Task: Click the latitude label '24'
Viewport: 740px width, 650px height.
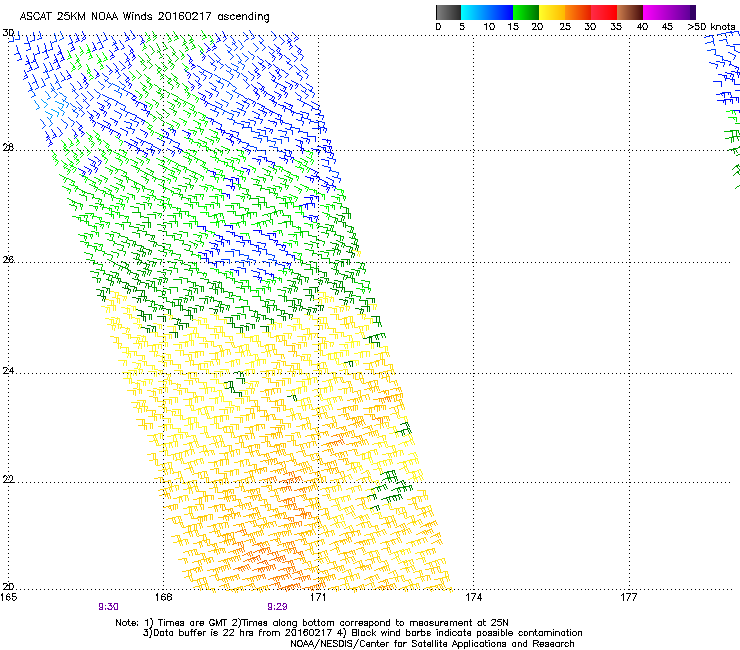Action: 8,371
